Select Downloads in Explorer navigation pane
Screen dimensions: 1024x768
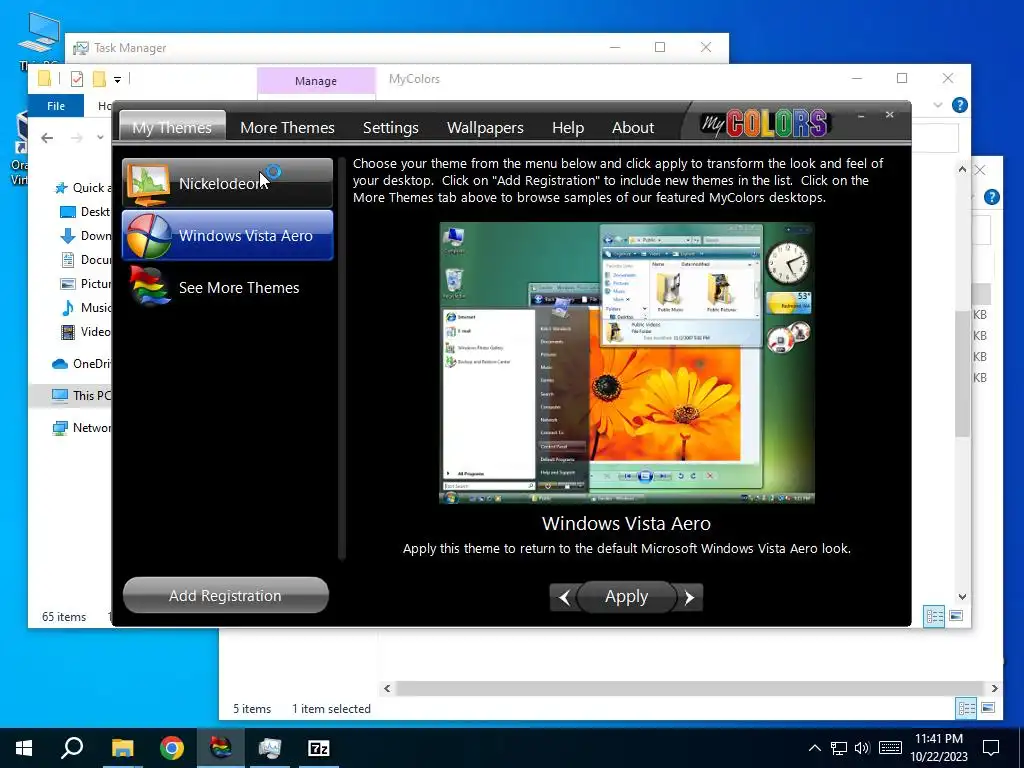[x=85, y=236]
